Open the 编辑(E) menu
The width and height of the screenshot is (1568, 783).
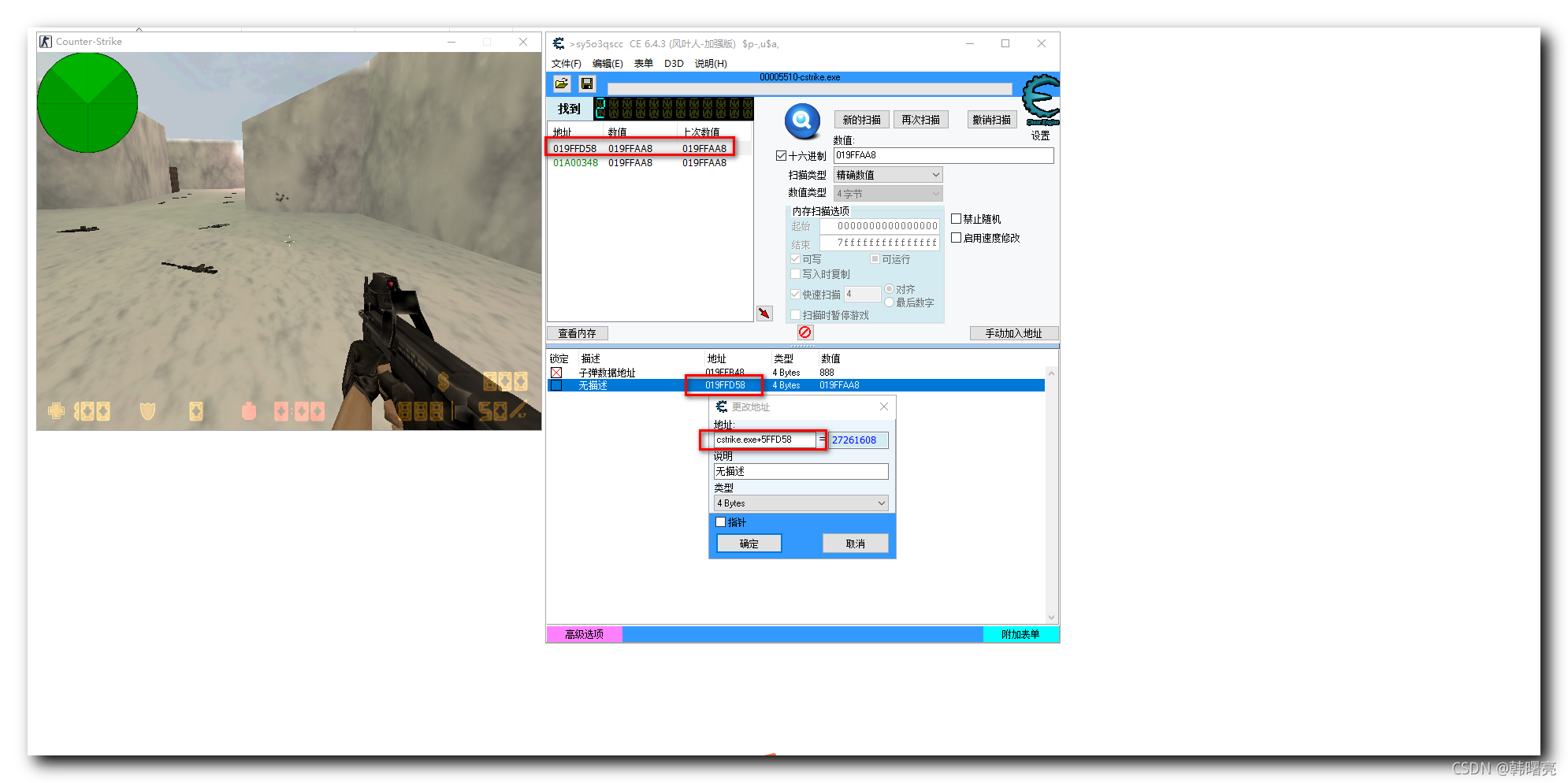pos(608,64)
